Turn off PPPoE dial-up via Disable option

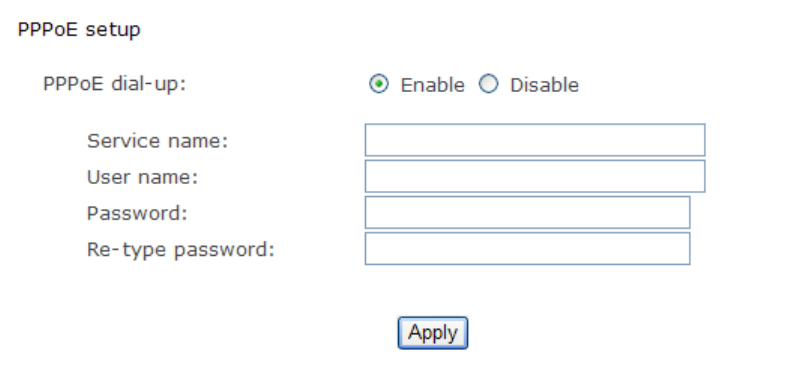(488, 84)
